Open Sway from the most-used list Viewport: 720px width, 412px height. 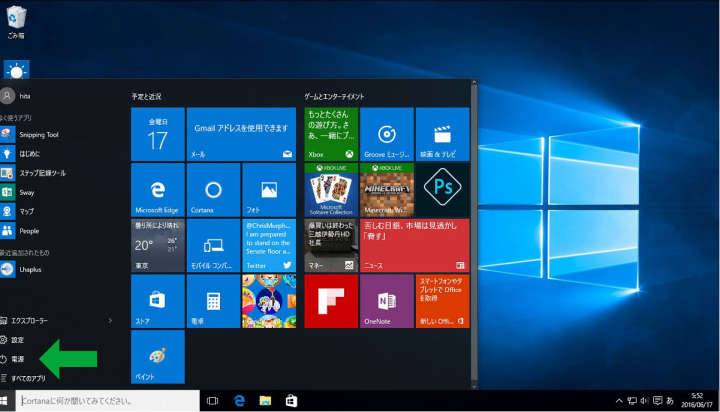[x=17, y=192]
